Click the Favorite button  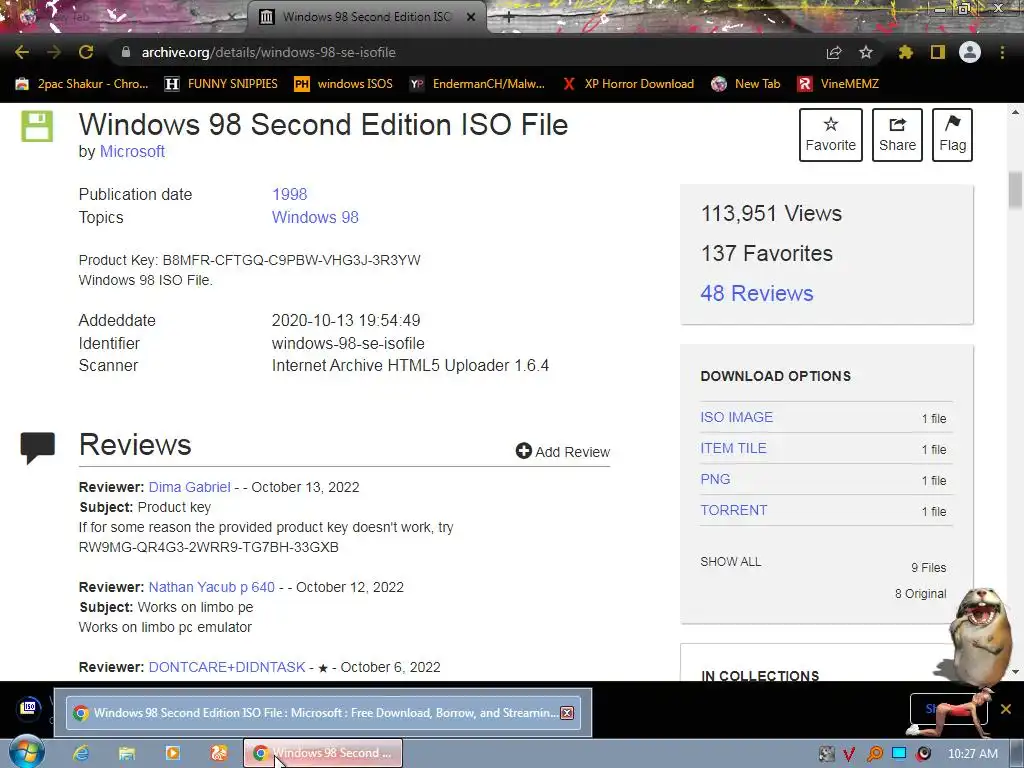(x=830, y=135)
